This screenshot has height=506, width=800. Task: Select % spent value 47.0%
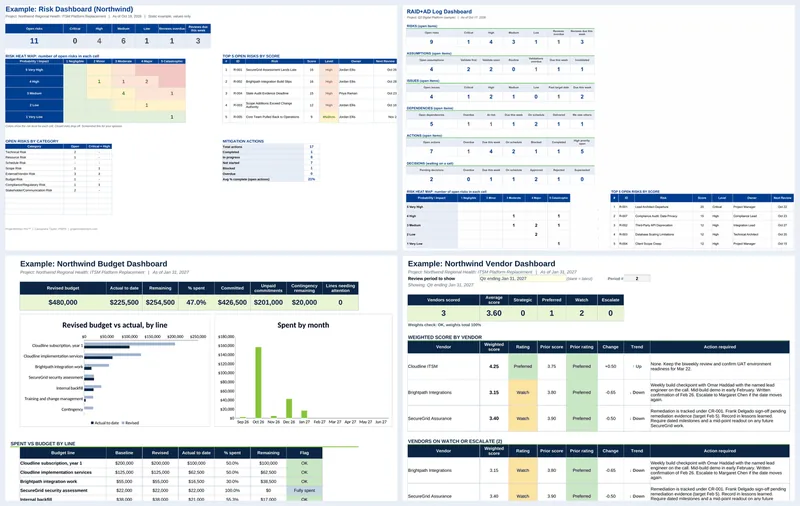click(196, 302)
